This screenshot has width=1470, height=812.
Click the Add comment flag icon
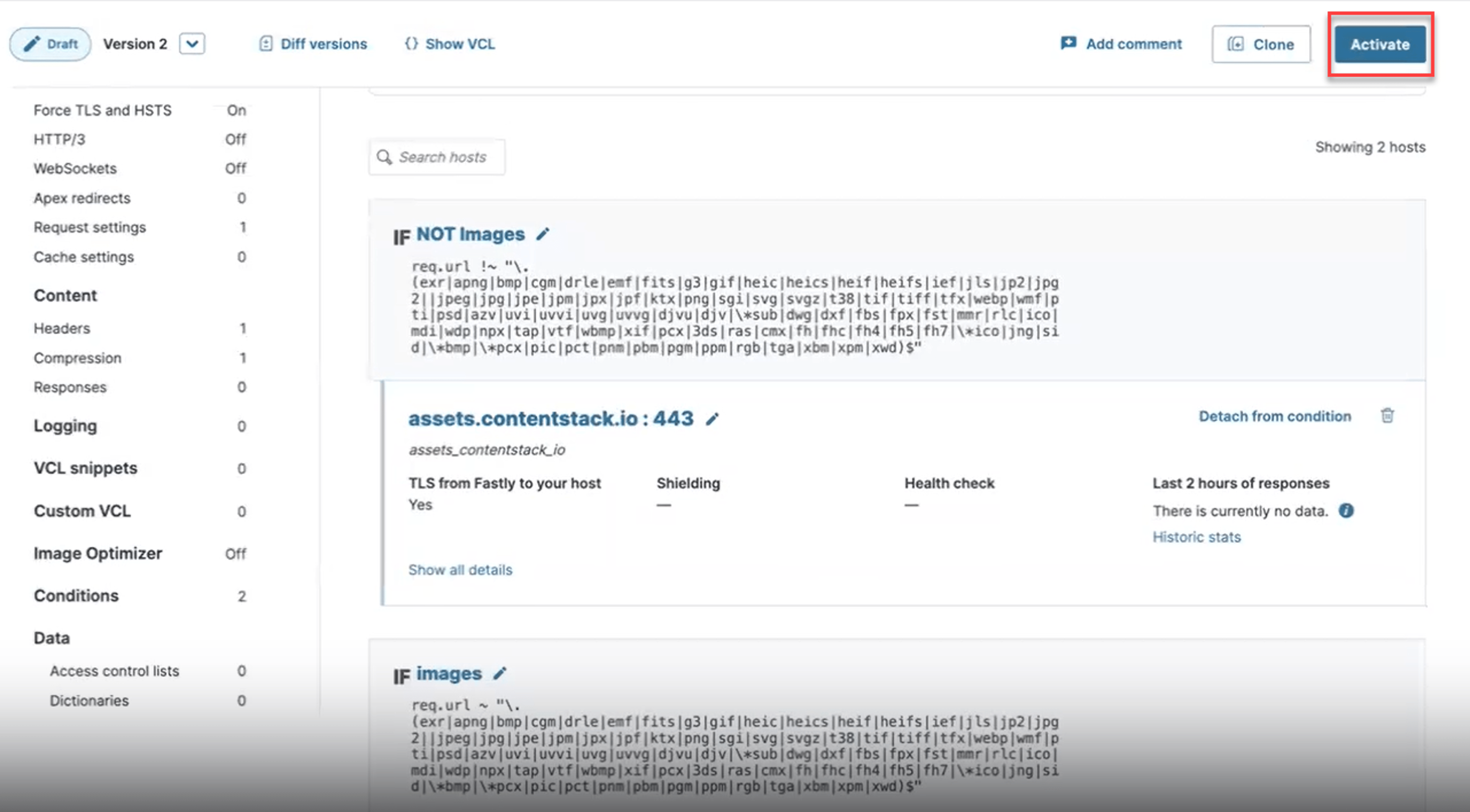1068,43
